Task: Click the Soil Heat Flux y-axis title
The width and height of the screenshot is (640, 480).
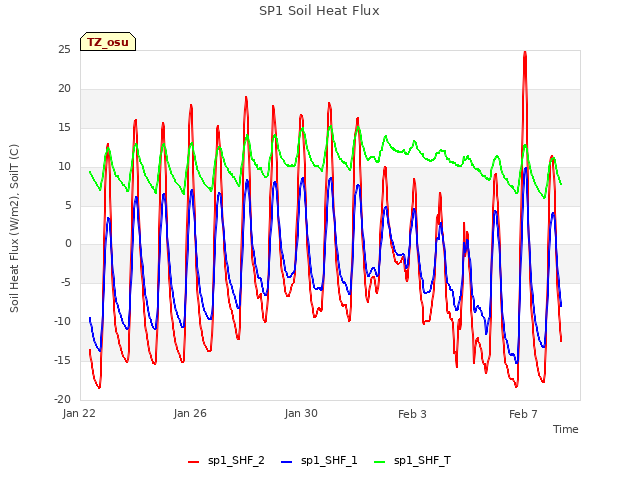Action: click(x=14, y=228)
